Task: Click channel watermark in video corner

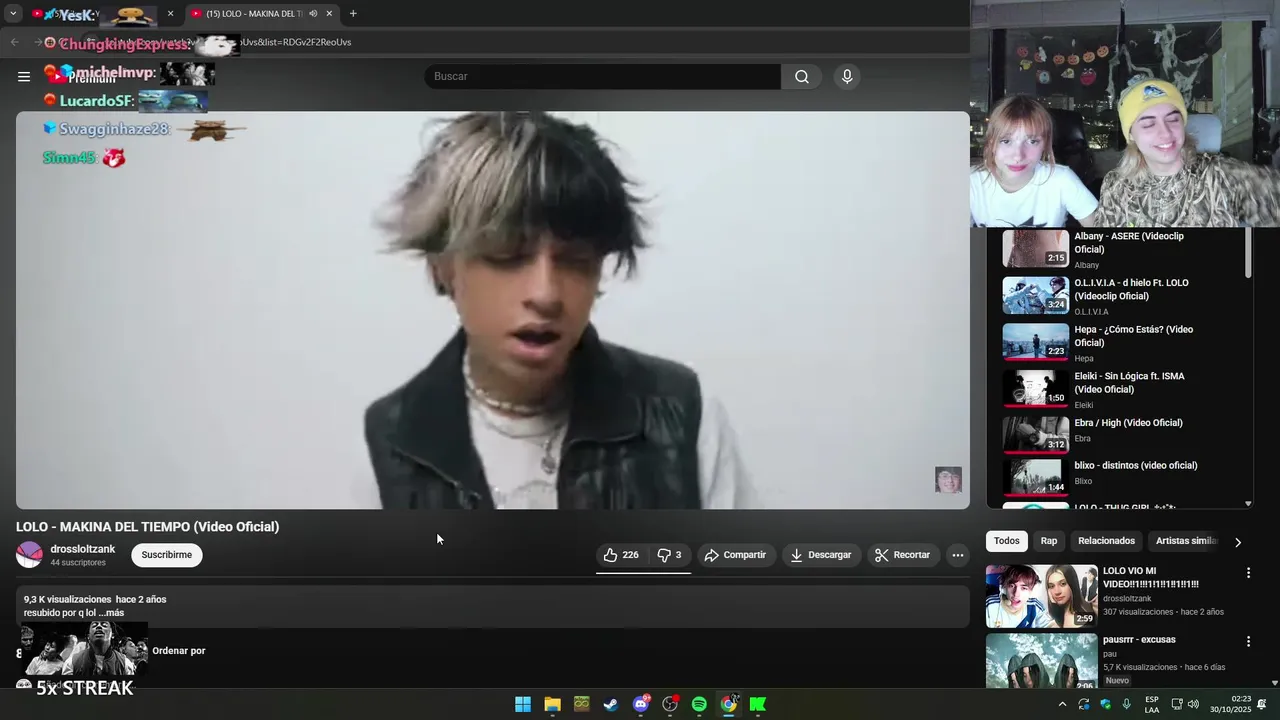Action: 948,480
